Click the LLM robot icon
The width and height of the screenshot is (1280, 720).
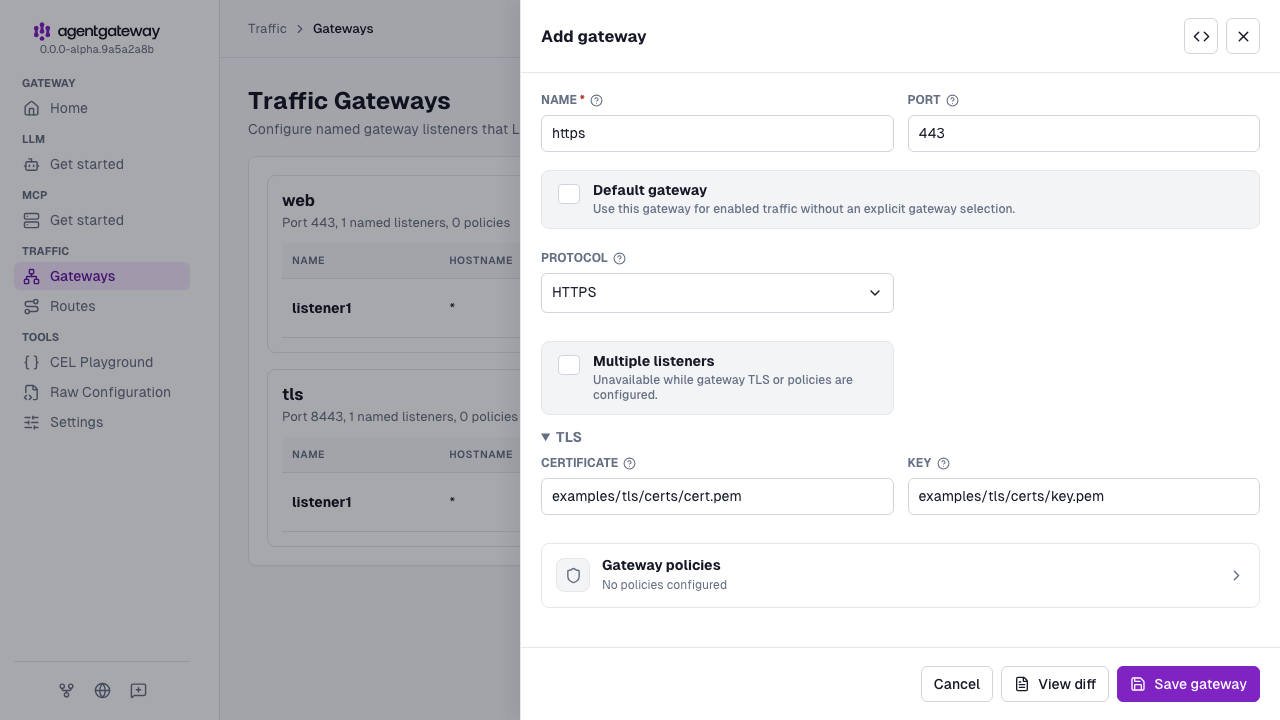click(32, 164)
